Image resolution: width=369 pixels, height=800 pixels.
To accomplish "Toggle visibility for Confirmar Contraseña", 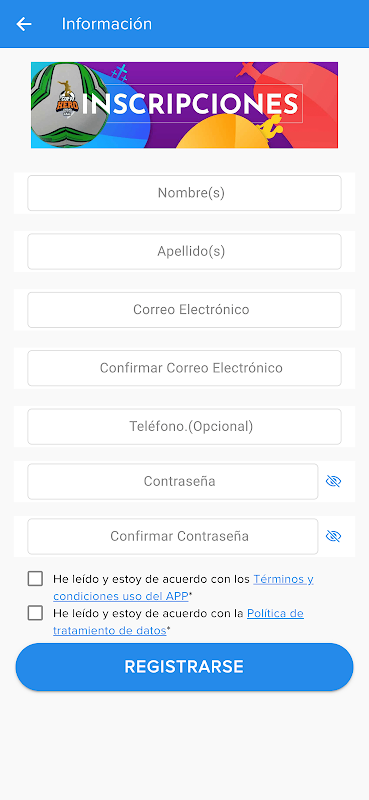I will tap(333, 536).
